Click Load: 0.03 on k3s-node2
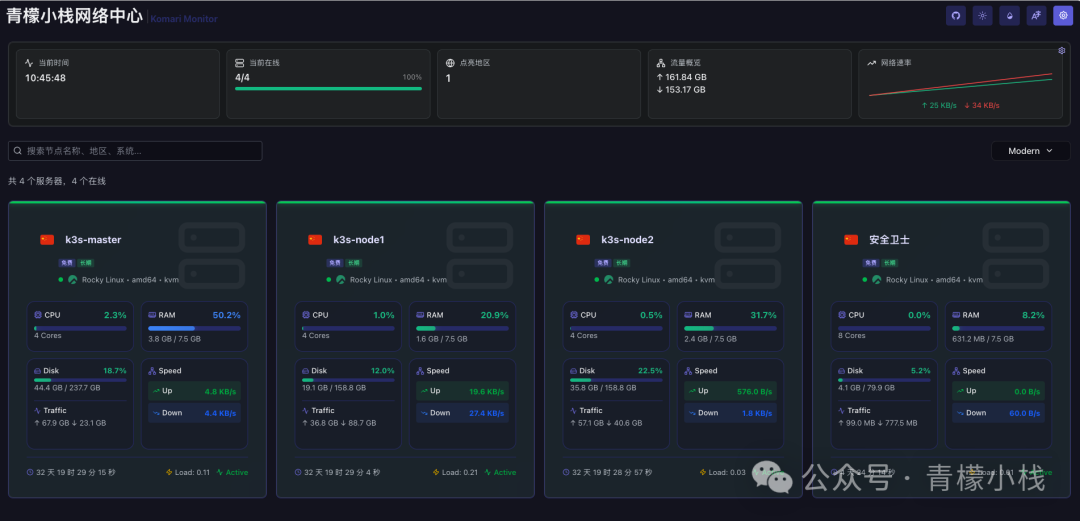1080x521 pixels. (x=727, y=472)
